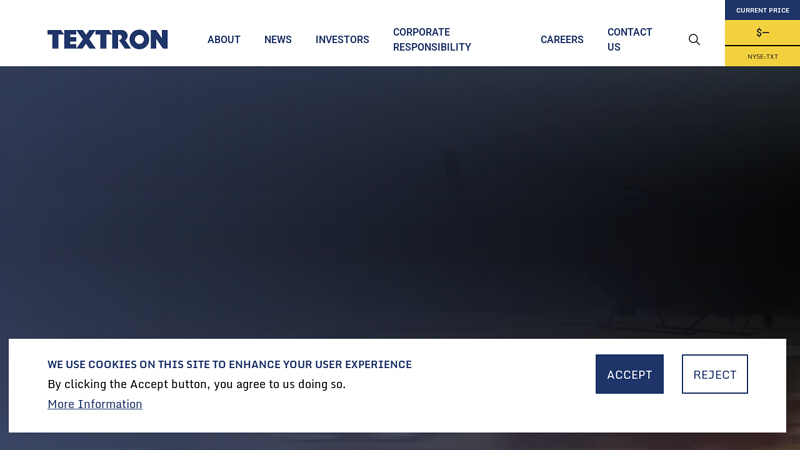Viewport: 800px width, 450px height.
Task: Open the Contact Us page
Action: pyautogui.click(x=629, y=40)
